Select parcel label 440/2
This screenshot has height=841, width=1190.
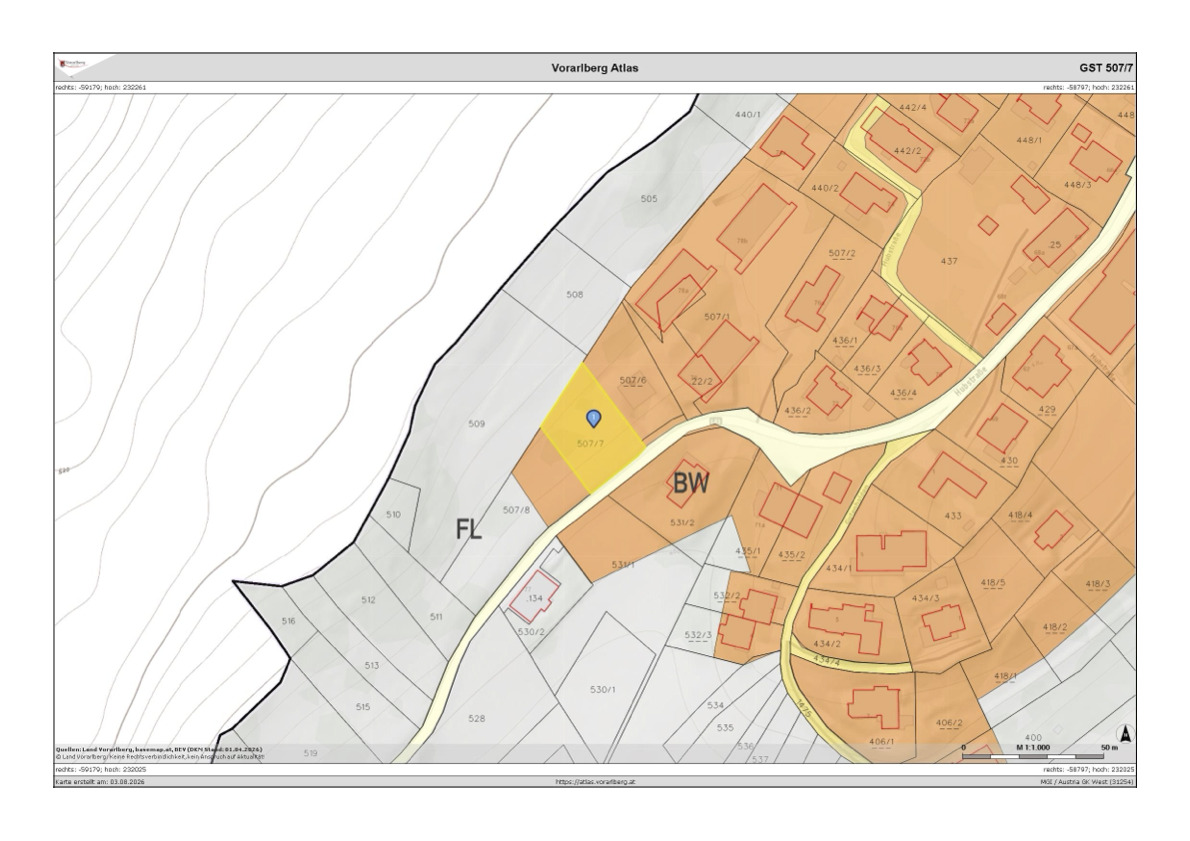[825, 188]
